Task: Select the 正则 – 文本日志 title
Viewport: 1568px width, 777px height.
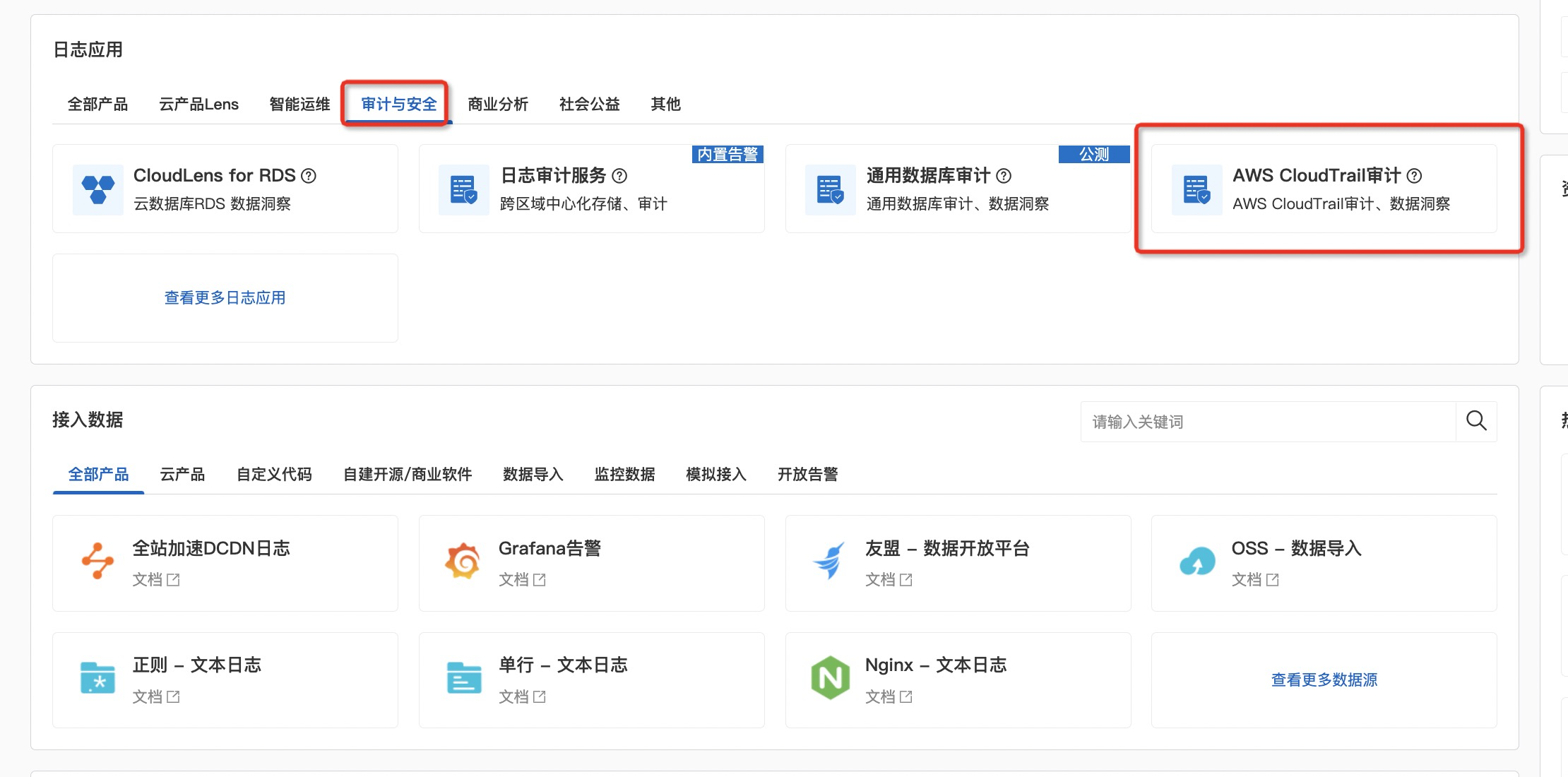Action: point(197,665)
